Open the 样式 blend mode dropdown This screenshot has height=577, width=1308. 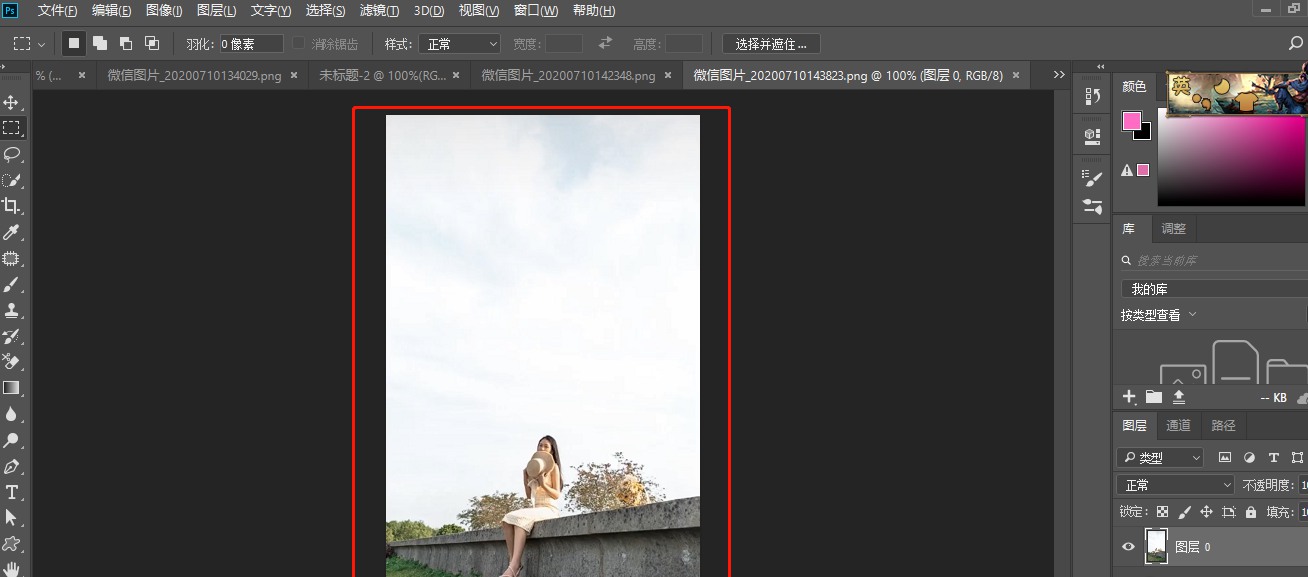(459, 43)
